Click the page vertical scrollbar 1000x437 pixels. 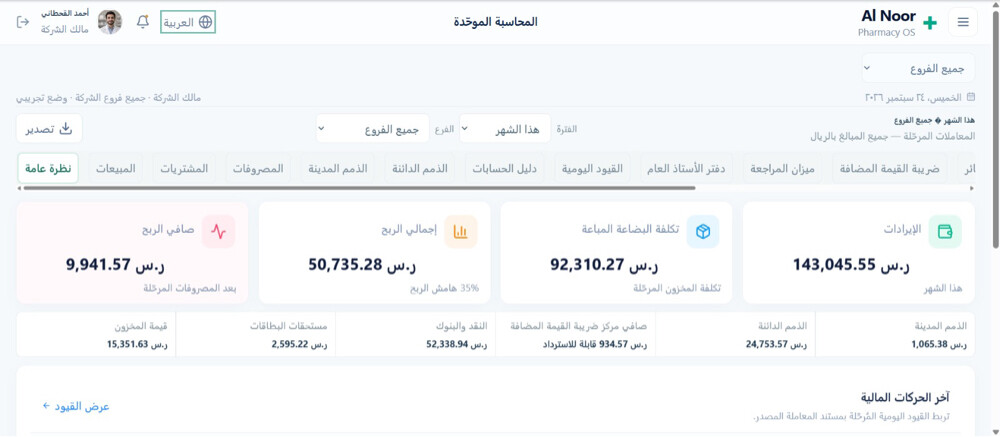tap(996, 128)
